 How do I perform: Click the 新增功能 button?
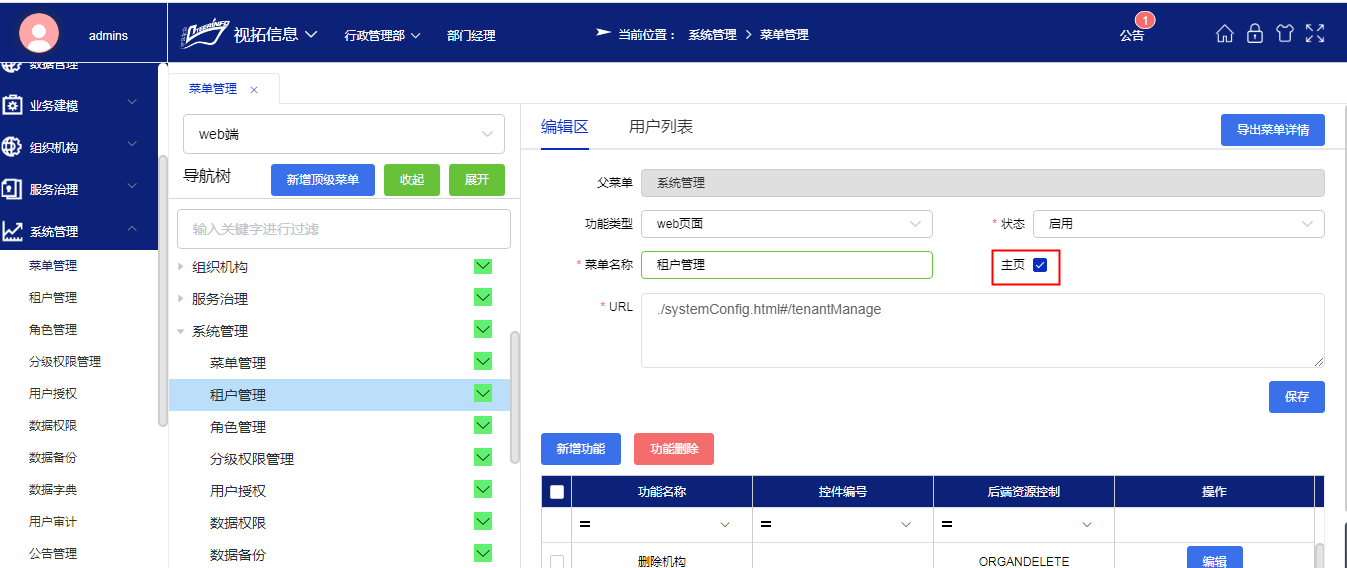(581, 449)
